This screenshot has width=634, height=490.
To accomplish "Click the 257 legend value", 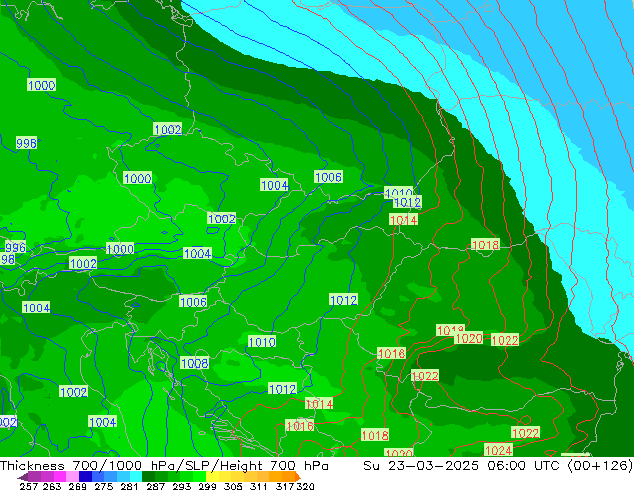I will pos(29,486).
